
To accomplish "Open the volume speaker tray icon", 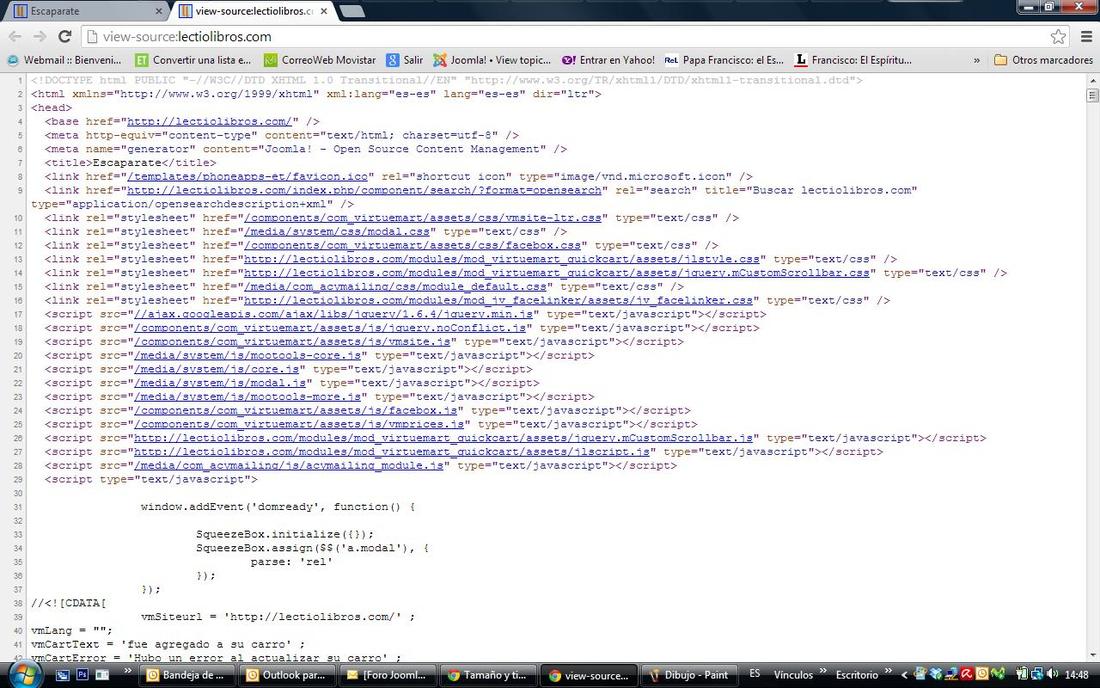I will 1052,674.
